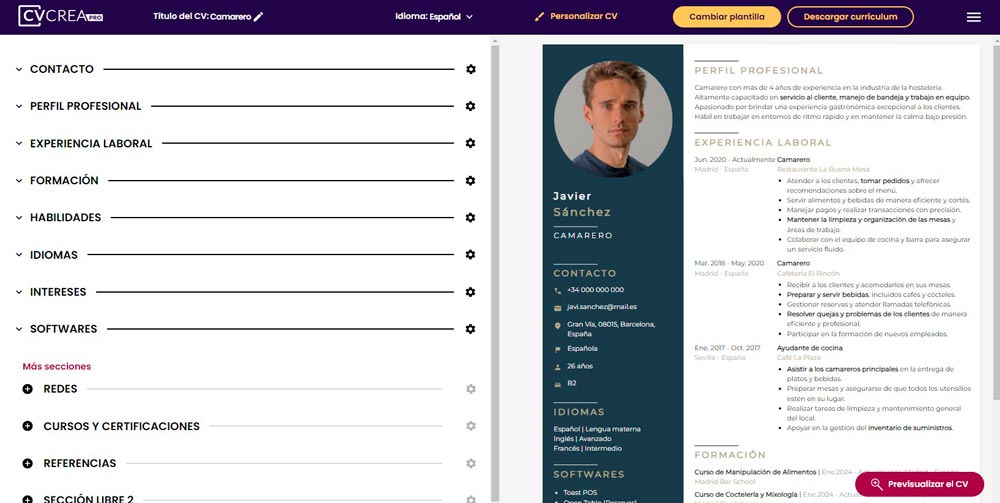The height and width of the screenshot is (503, 1000).
Task: Open the CONTACTO section settings gear
Action: point(471,69)
